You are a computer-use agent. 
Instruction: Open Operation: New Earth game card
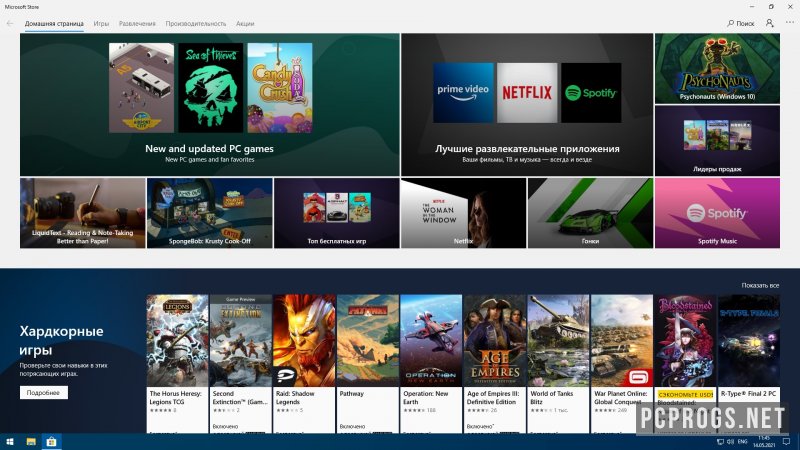[x=431, y=364]
